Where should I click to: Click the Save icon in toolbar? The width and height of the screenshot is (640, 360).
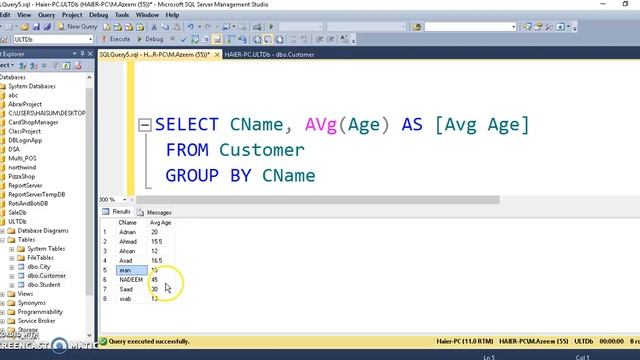click(x=36, y=27)
